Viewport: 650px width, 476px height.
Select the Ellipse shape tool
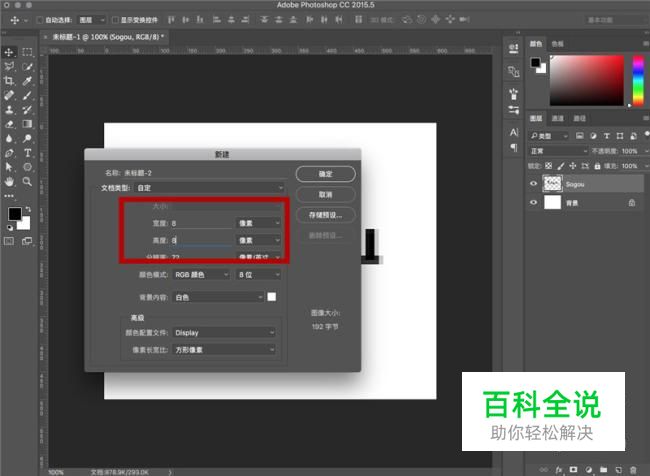[27, 167]
